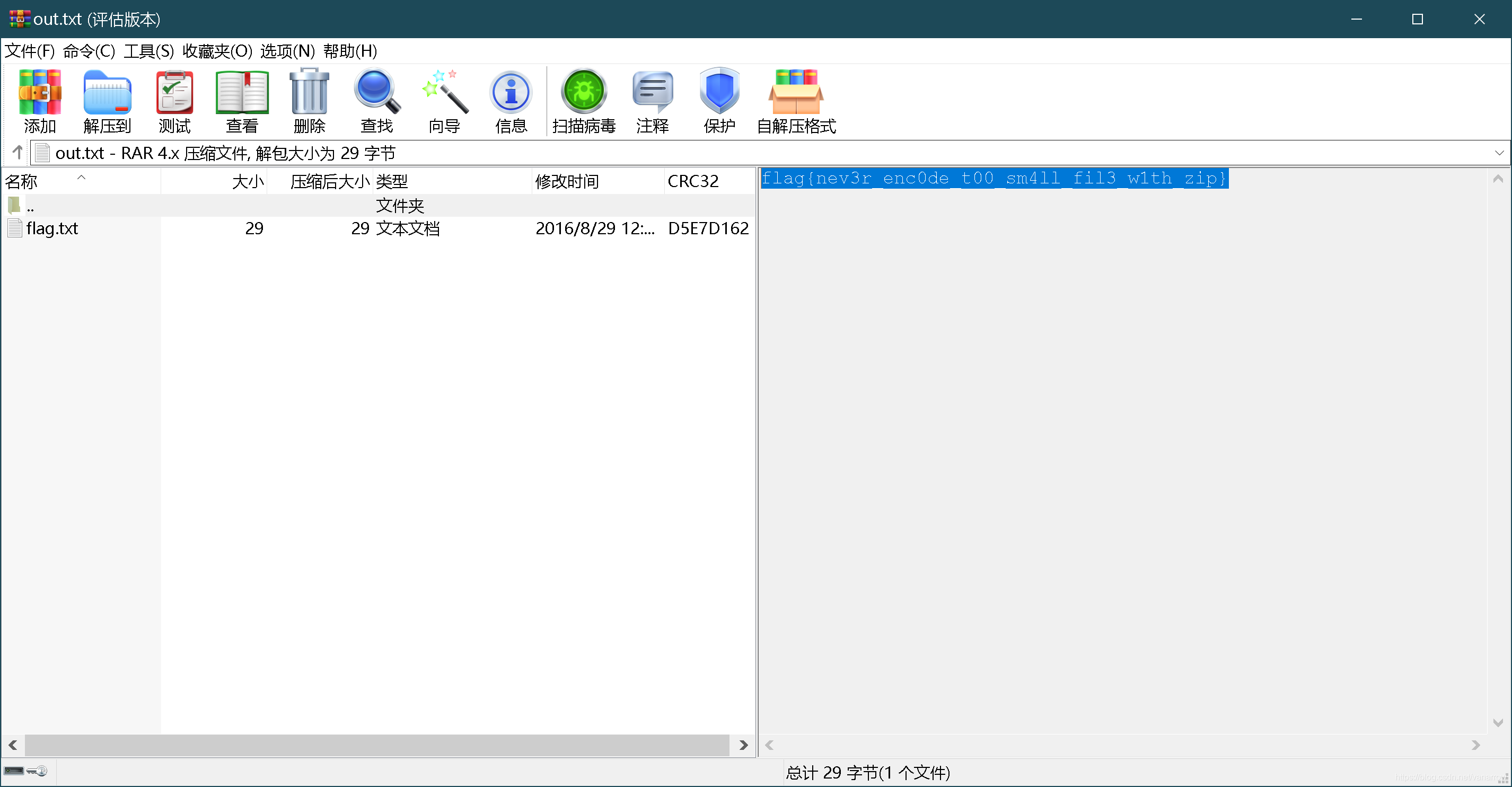Viewport: 1512px width, 787px height.
Task: Click the 名称 (Name) column header dropdown
Action: click(x=81, y=181)
